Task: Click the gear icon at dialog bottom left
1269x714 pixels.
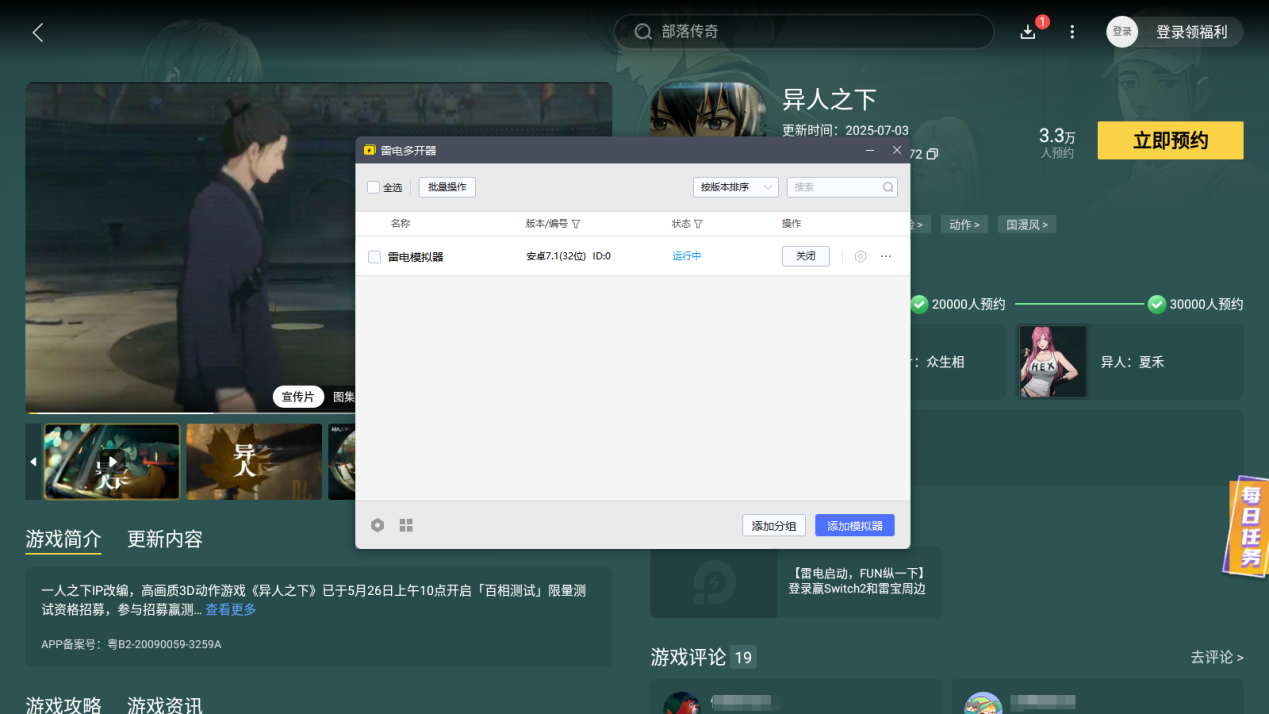Action: point(377,524)
